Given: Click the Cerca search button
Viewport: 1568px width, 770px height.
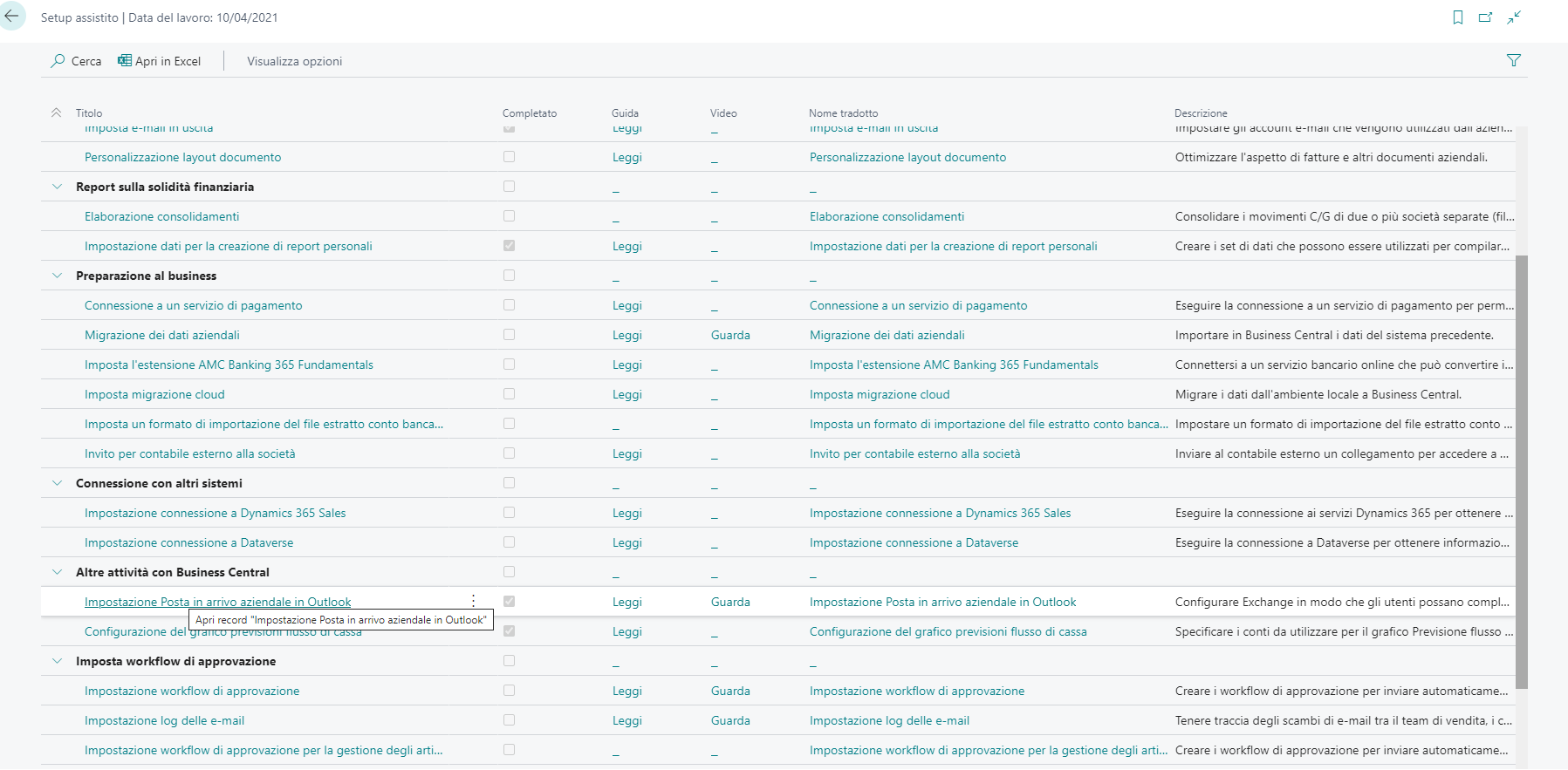Looking at the screenshot, I should point(76,61).
